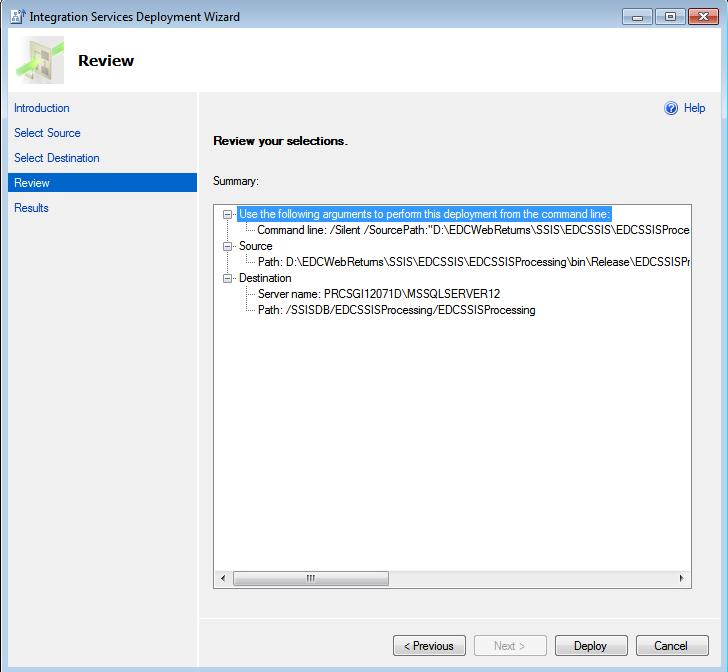728x672 pixels.
Task: Switch to the Select Destination step
Action: 57,158
